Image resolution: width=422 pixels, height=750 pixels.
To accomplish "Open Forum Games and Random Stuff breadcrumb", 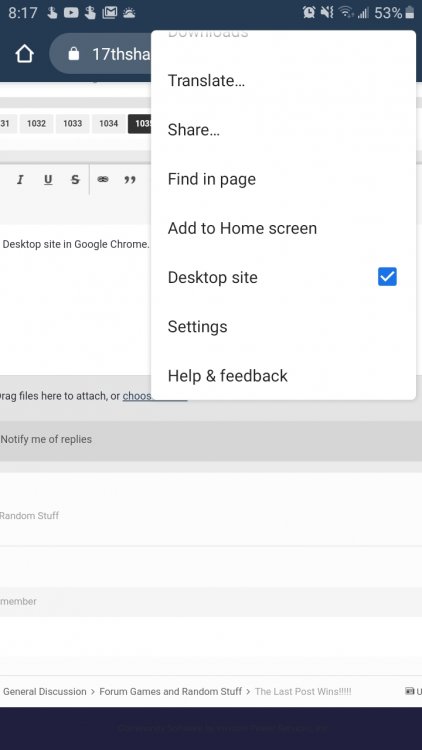I will pos(170,692).
